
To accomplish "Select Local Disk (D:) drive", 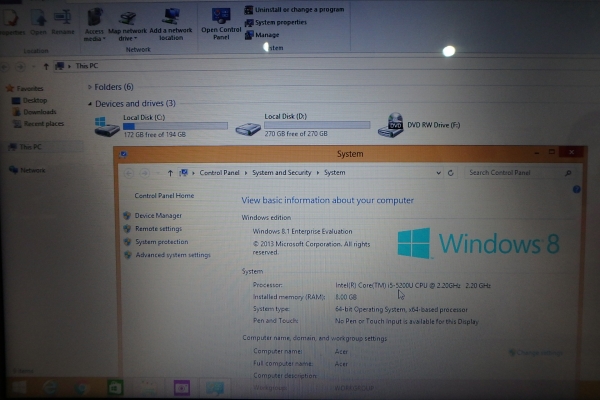I will point(303,125).
